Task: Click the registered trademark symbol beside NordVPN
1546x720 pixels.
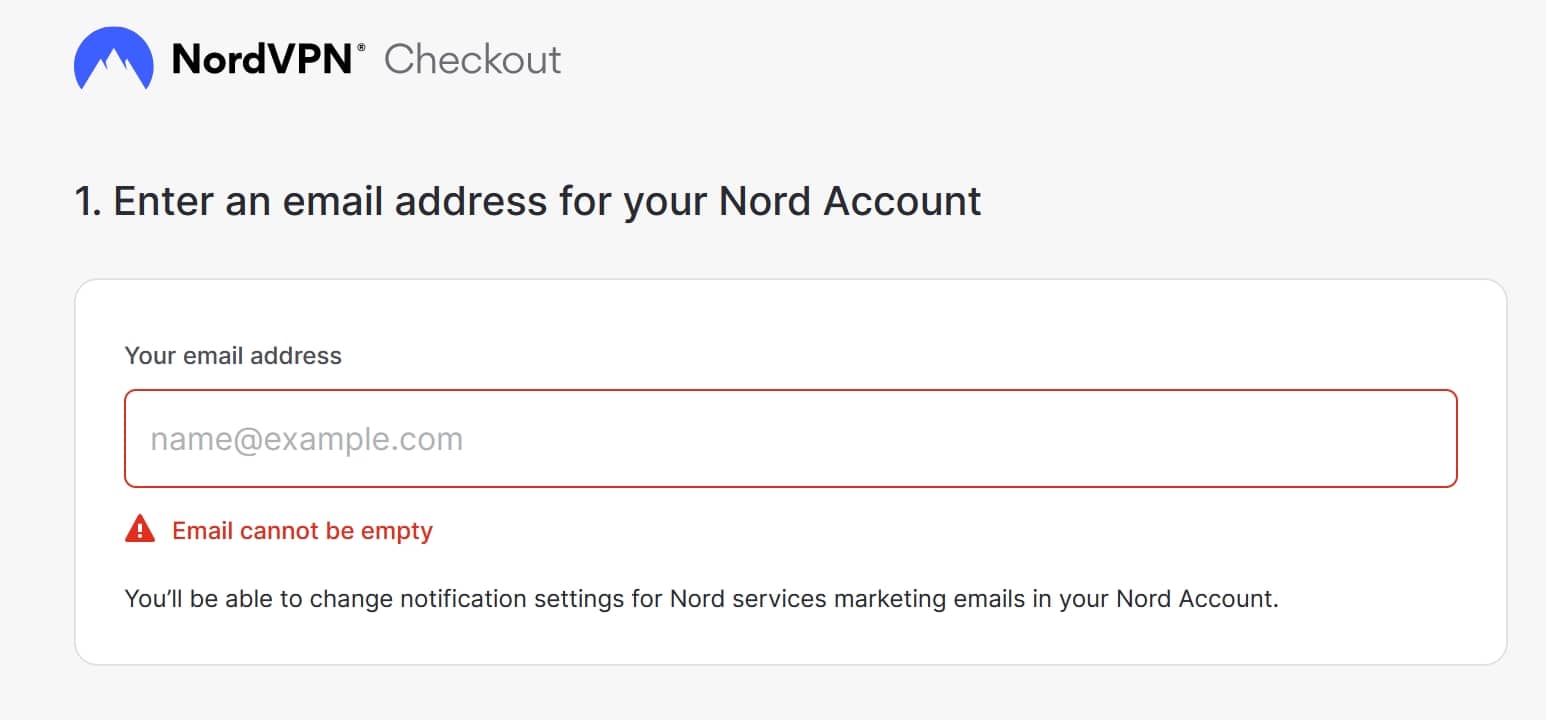Action: [361, 46]
